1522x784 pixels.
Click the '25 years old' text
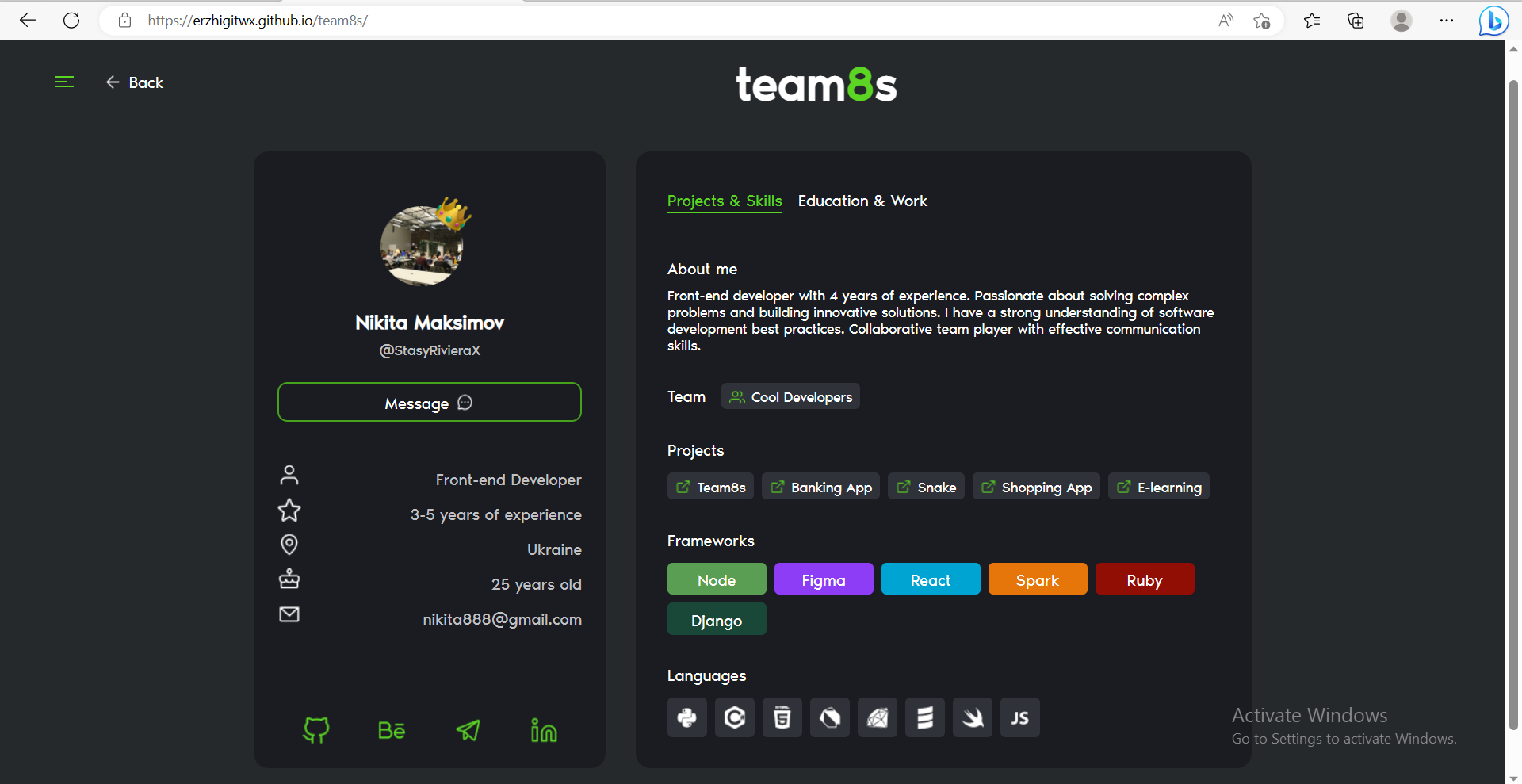point(536,584)
